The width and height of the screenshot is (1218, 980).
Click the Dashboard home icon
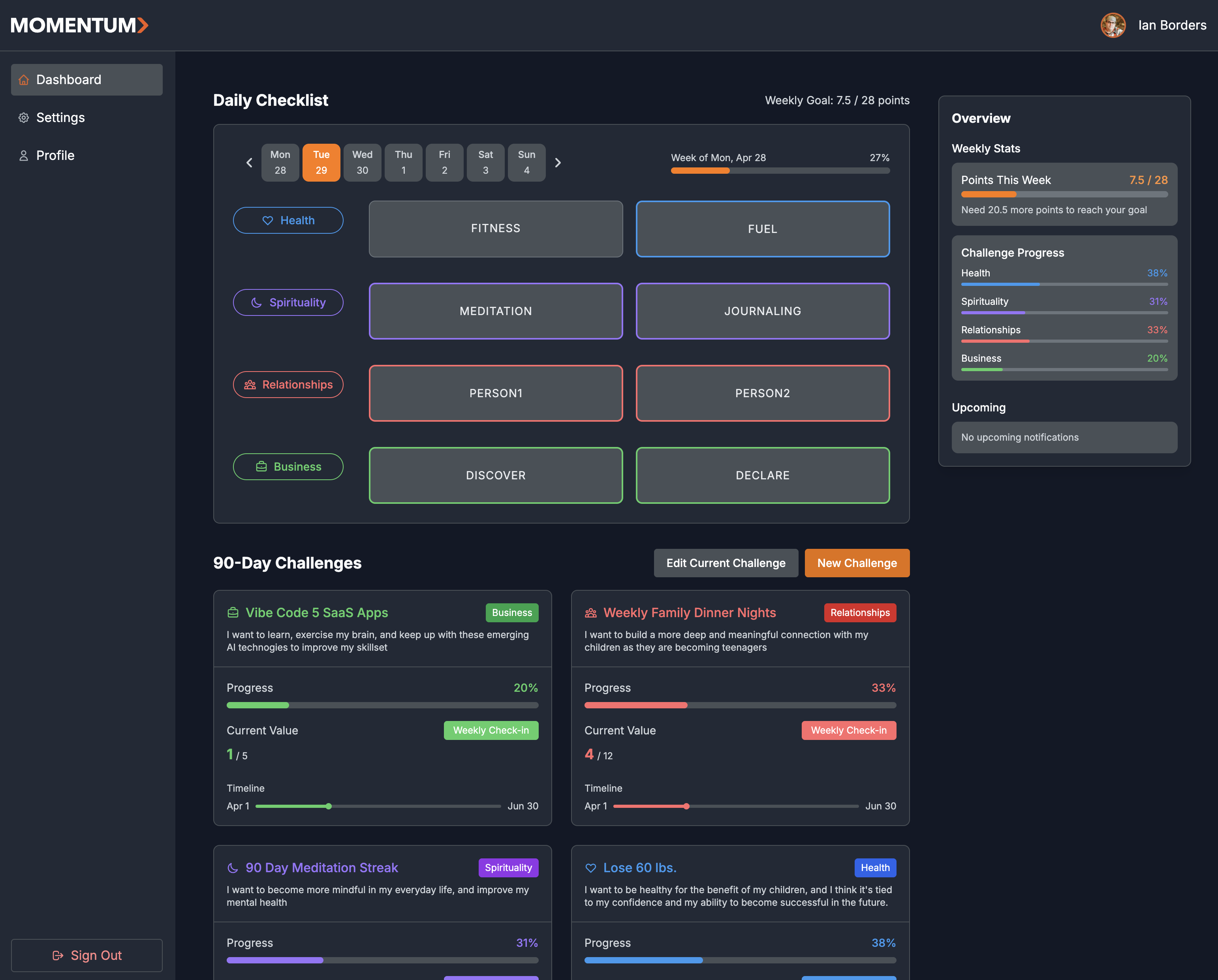(x=24, y=80)
